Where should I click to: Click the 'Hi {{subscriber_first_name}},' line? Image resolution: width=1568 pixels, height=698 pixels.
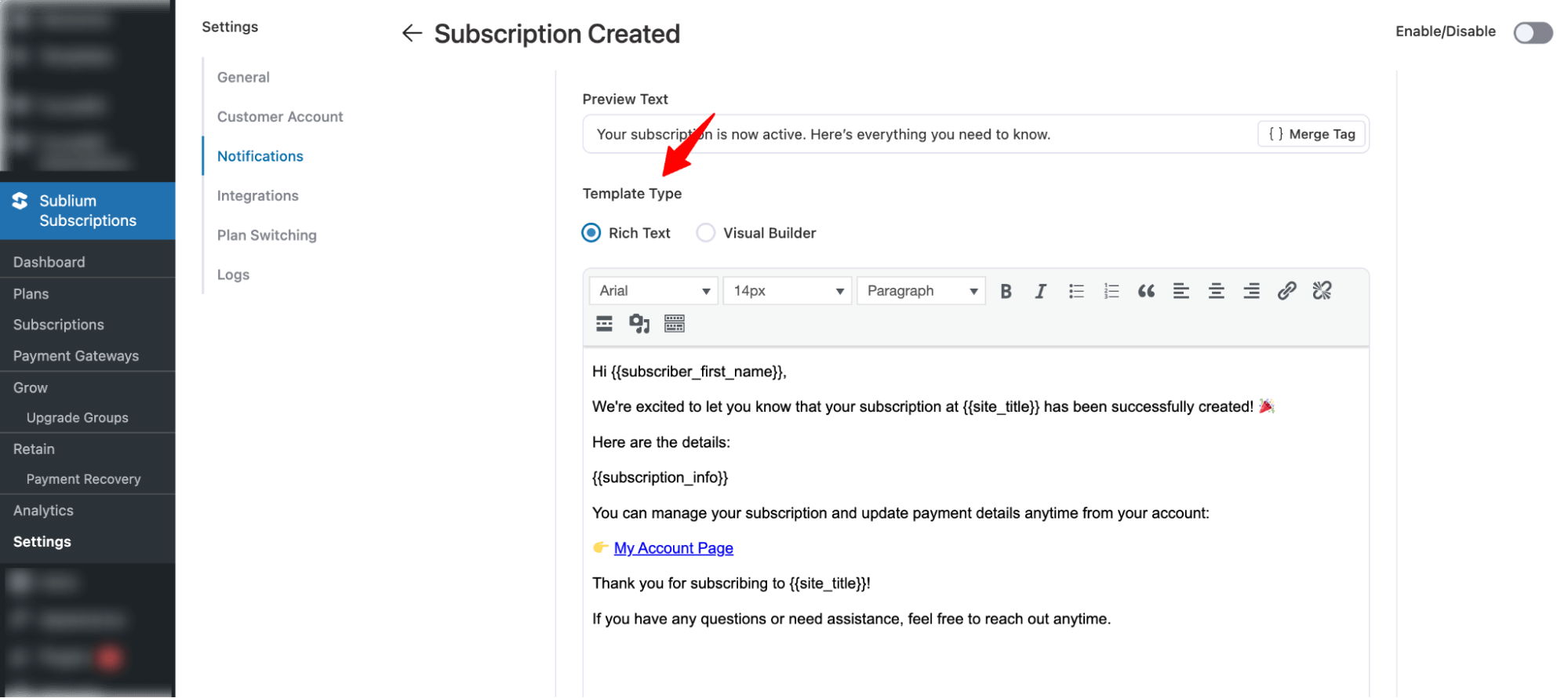pos(689,372)
